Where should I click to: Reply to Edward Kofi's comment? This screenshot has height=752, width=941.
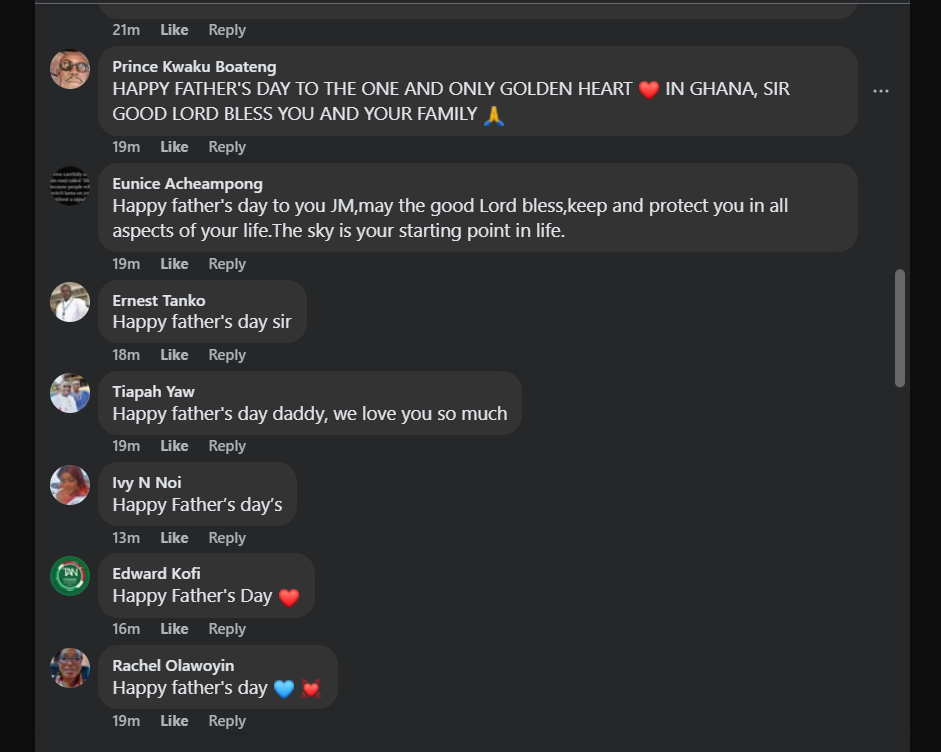227,629
